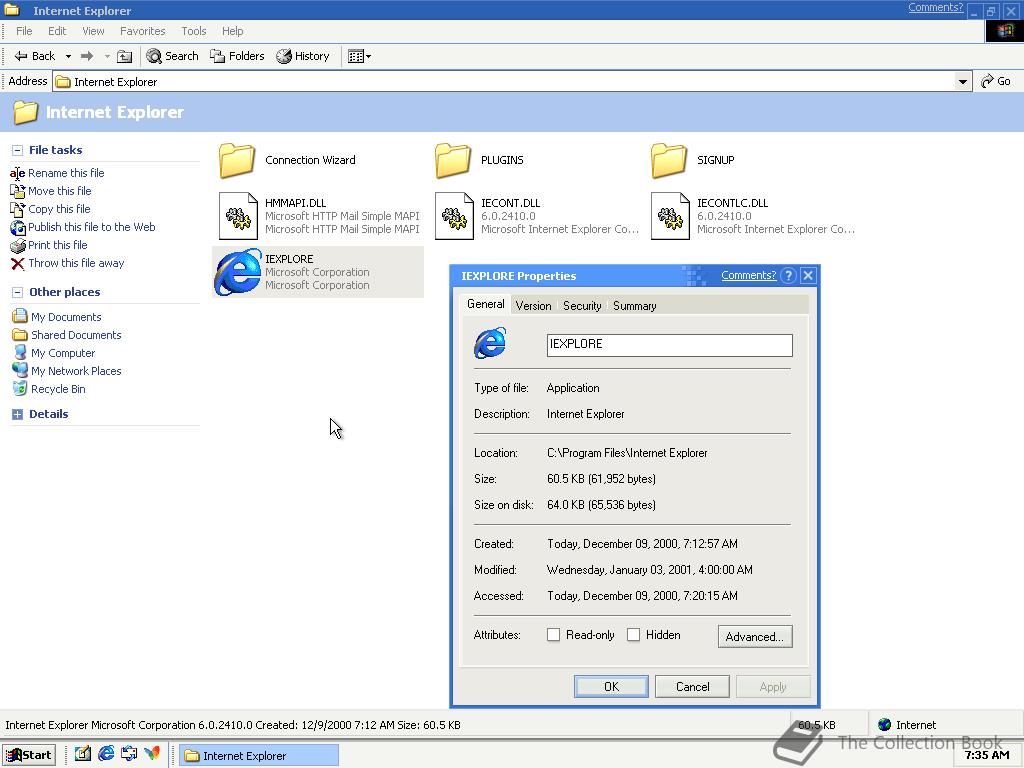Click Cancel in IEXPLORE Properties
This screenshot has width=1024, height=768.
point(692,686)
